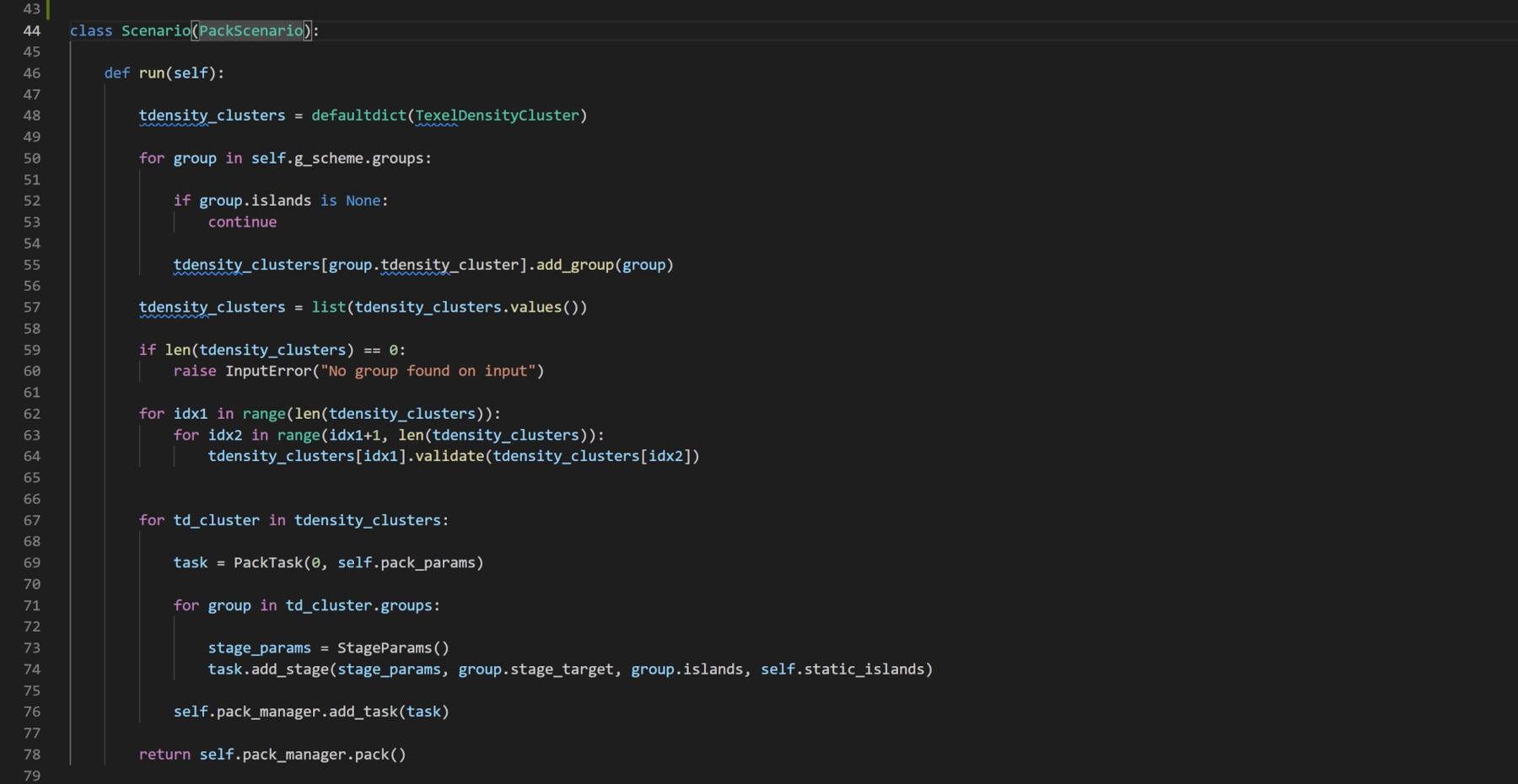Click the add_group method on line 55

[x=575, y=265]
